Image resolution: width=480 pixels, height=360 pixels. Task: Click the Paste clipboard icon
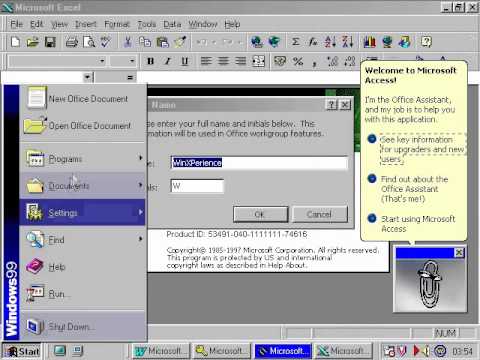pos(162,42)
